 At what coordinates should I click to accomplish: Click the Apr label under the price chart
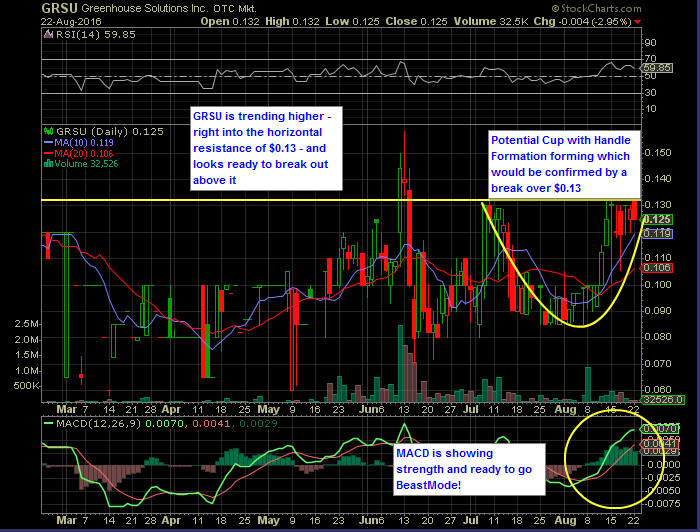tap(171, 409)
